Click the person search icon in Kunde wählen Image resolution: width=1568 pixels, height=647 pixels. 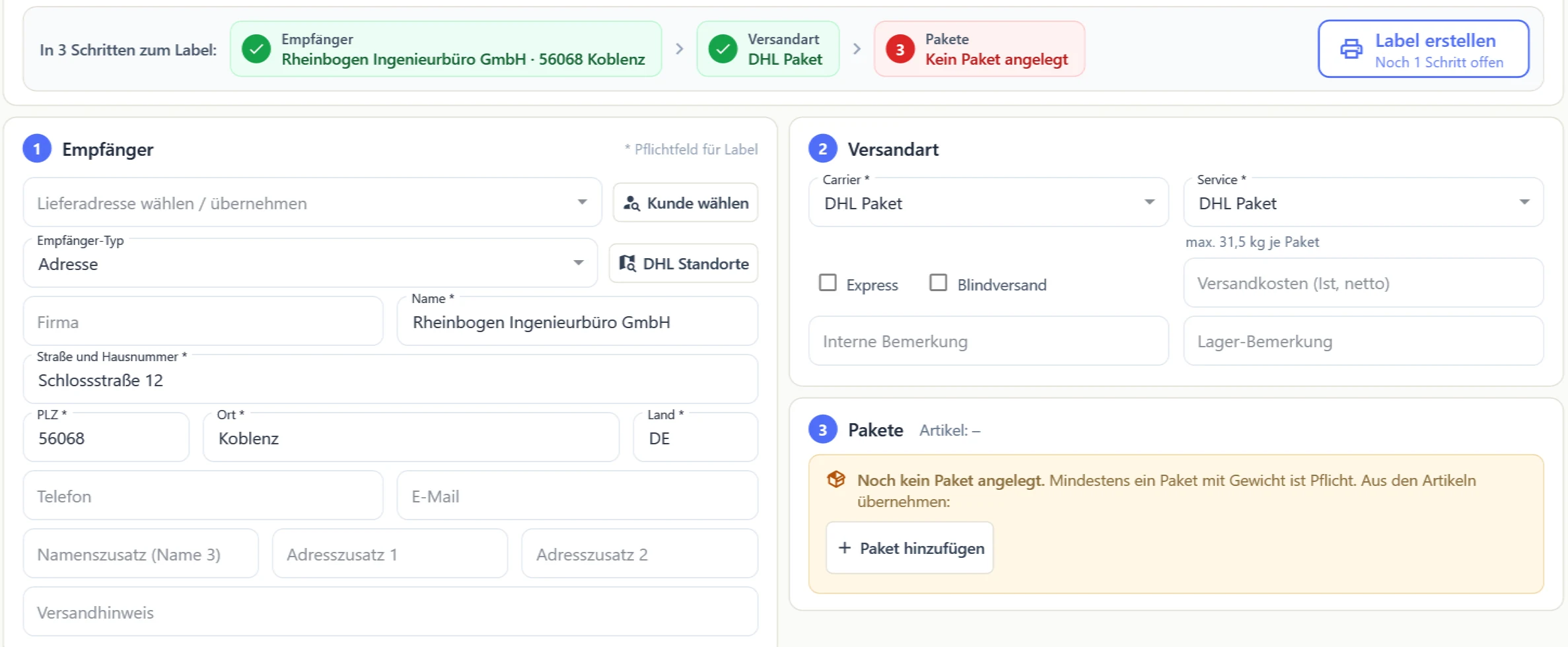click(631, 203)
